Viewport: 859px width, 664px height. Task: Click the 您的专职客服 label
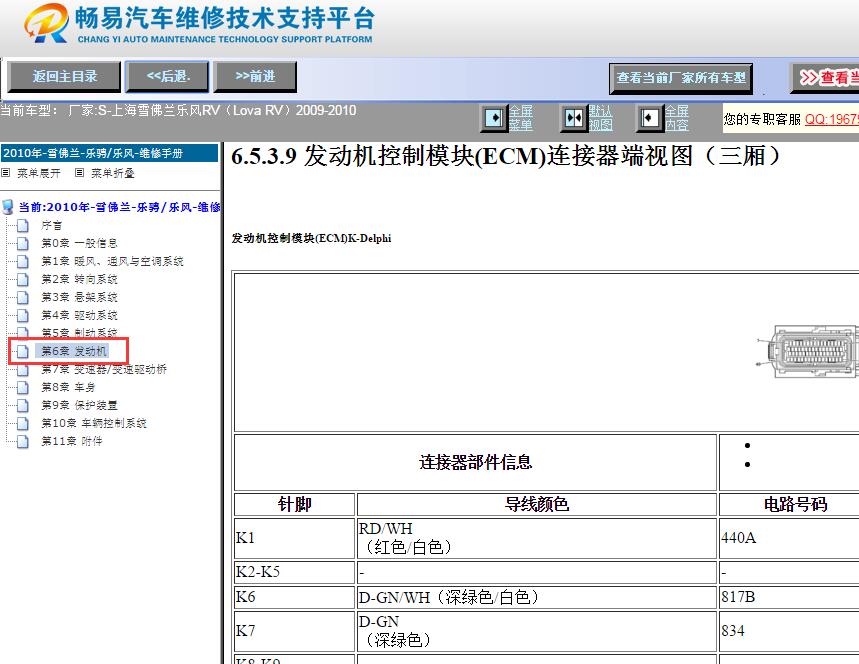pyautogui.click(x=762, y=119)
